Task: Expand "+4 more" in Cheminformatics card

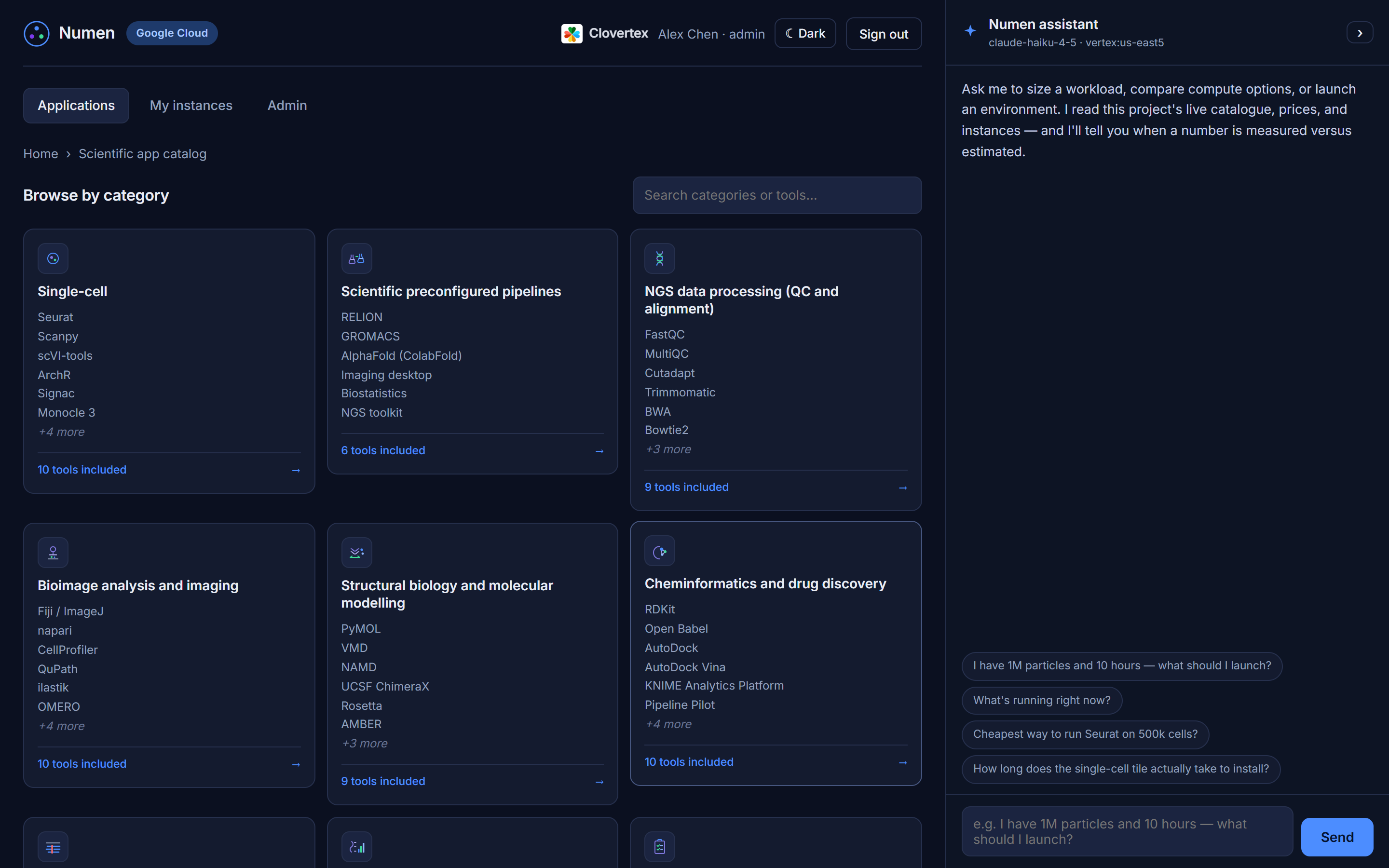Action: (x=668, y=724)
